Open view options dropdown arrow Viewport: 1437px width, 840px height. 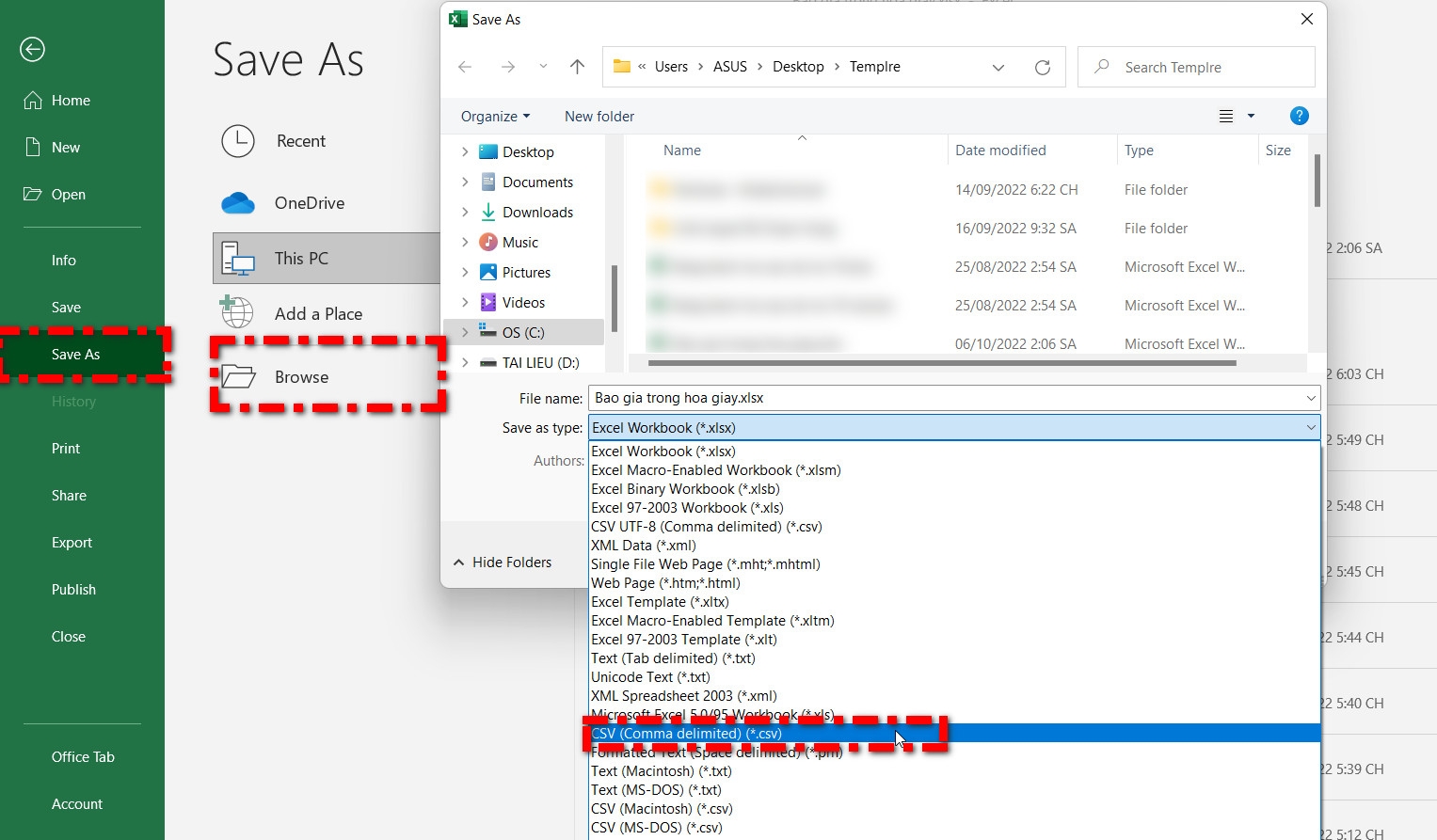click(x=1251, y=116)
